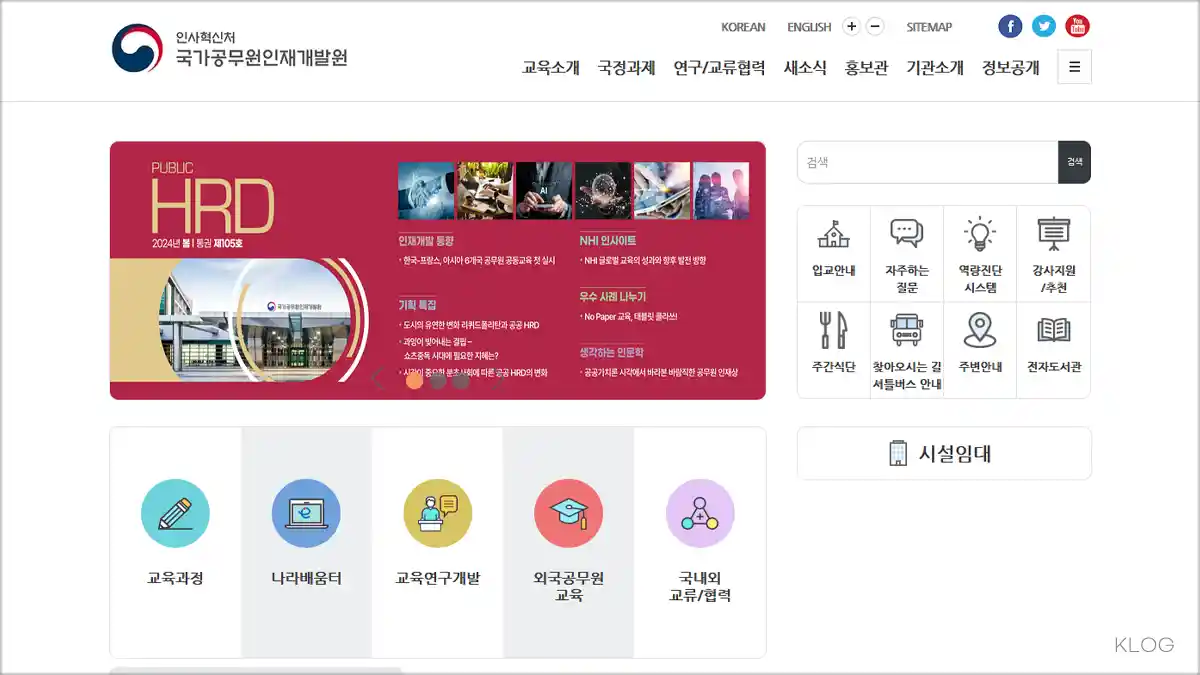Open the 시설임대 facility rental page
The width and height of the screenshot is (1200, 675).
pyautogui.click(x=943, y=452)
